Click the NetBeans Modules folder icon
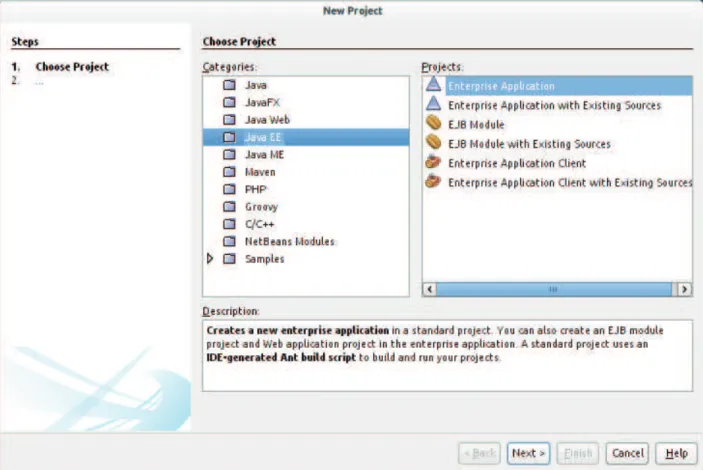 click(230, 241)
